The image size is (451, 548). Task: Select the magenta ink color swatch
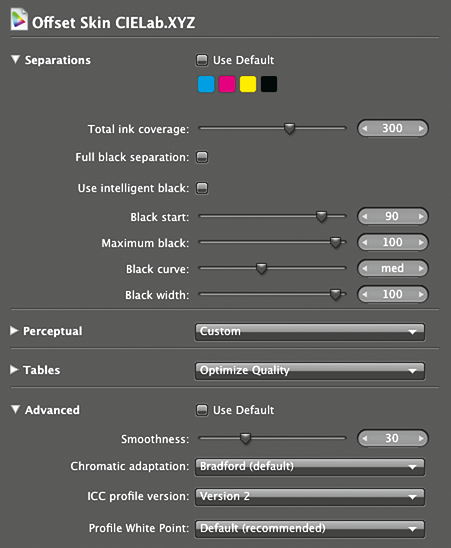227,84
